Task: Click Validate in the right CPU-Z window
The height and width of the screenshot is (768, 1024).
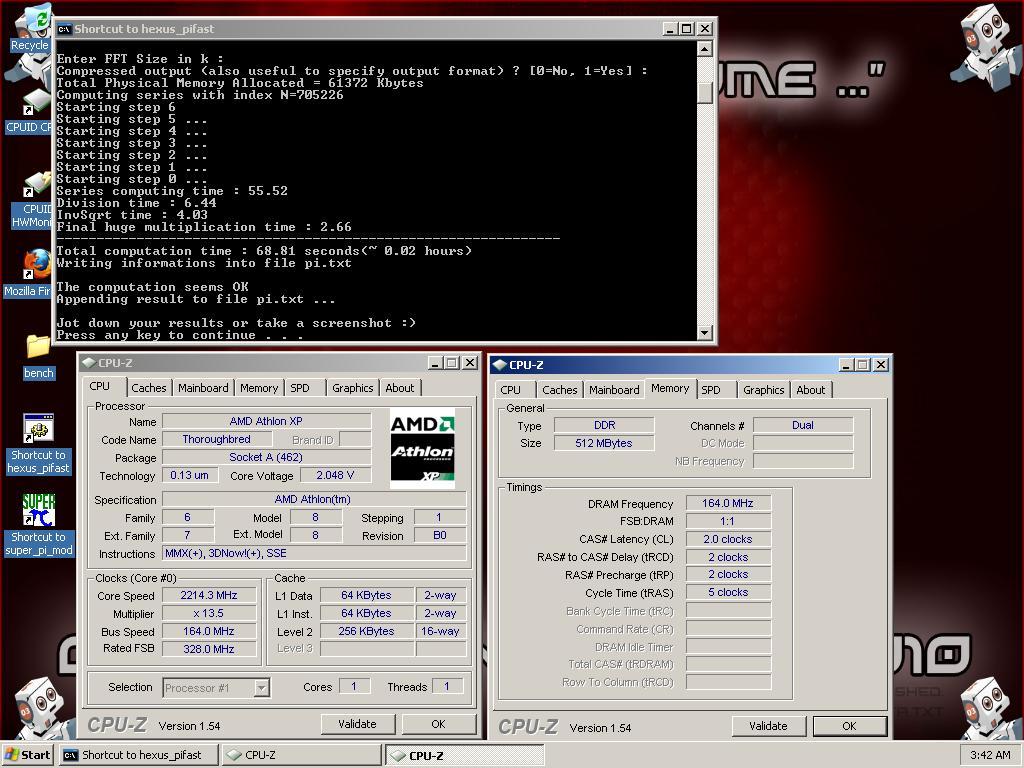Action: click(769, 726)
